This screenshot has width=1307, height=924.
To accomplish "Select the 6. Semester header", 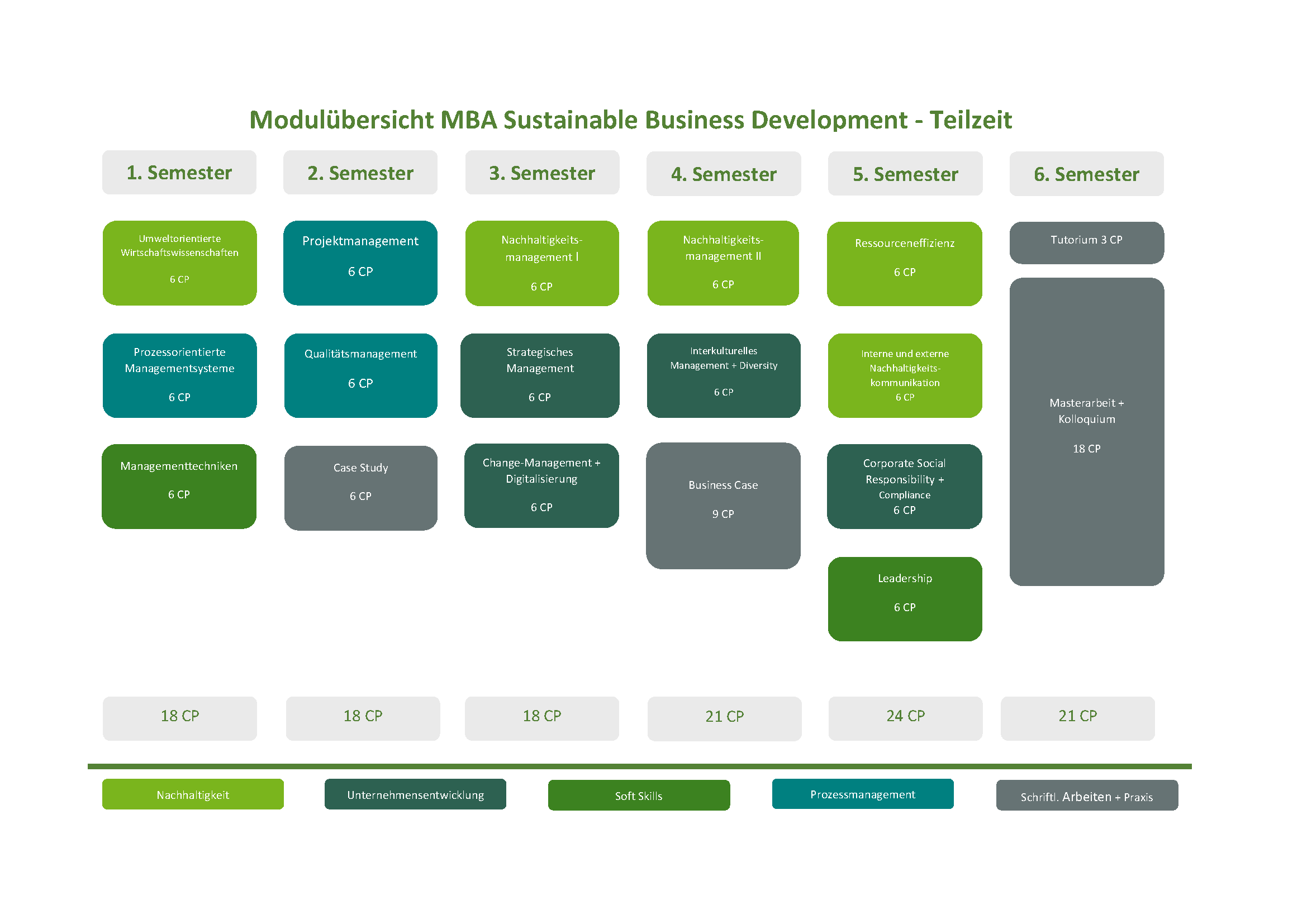I will tap(1087, 174).
